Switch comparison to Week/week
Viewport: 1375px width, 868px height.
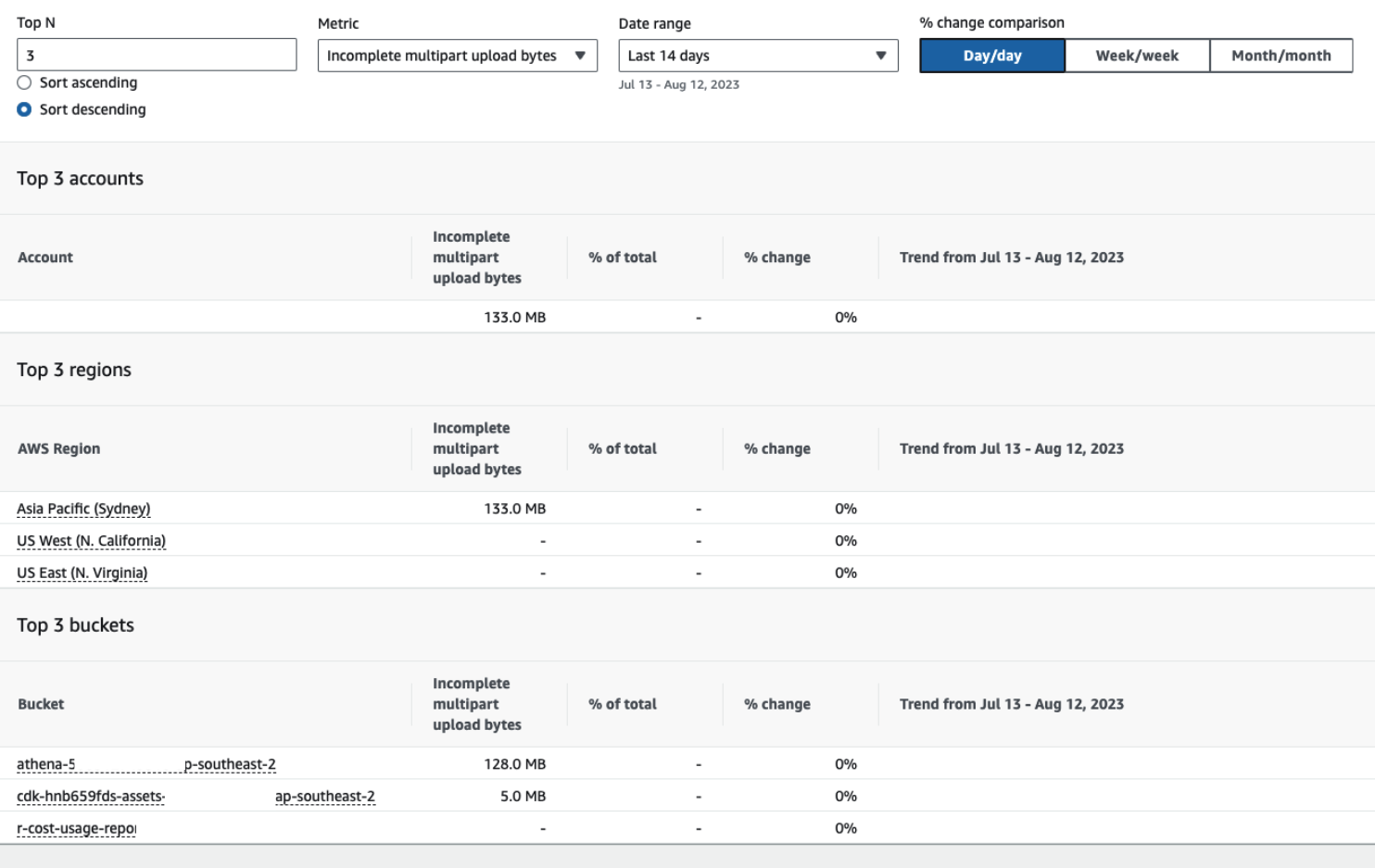tap(1137, 55)
